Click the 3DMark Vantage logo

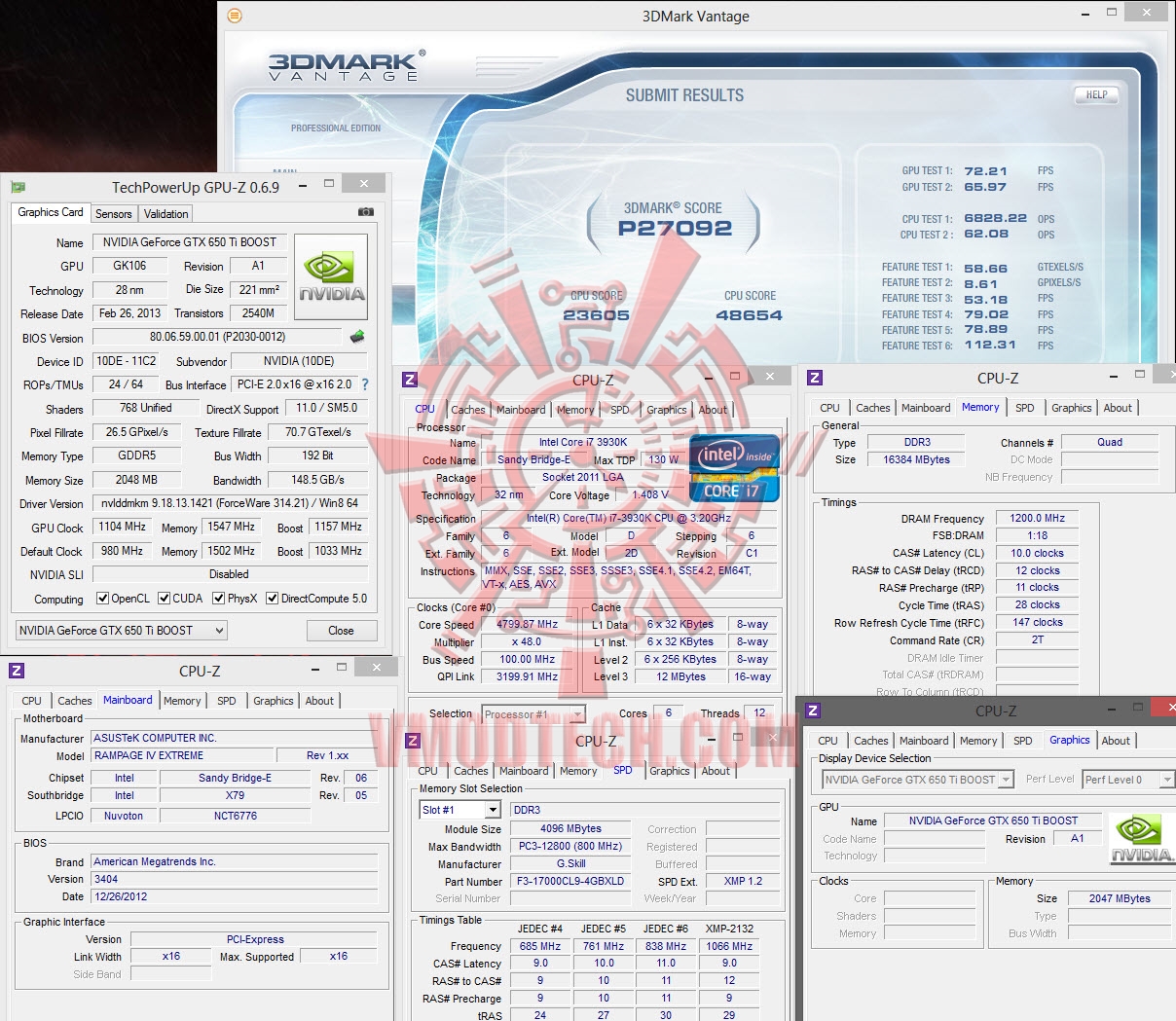point(347,65)
